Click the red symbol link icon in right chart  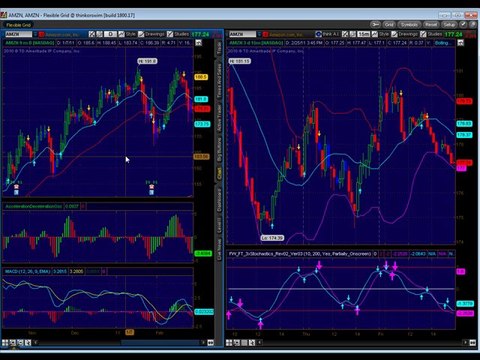(265, 34)
